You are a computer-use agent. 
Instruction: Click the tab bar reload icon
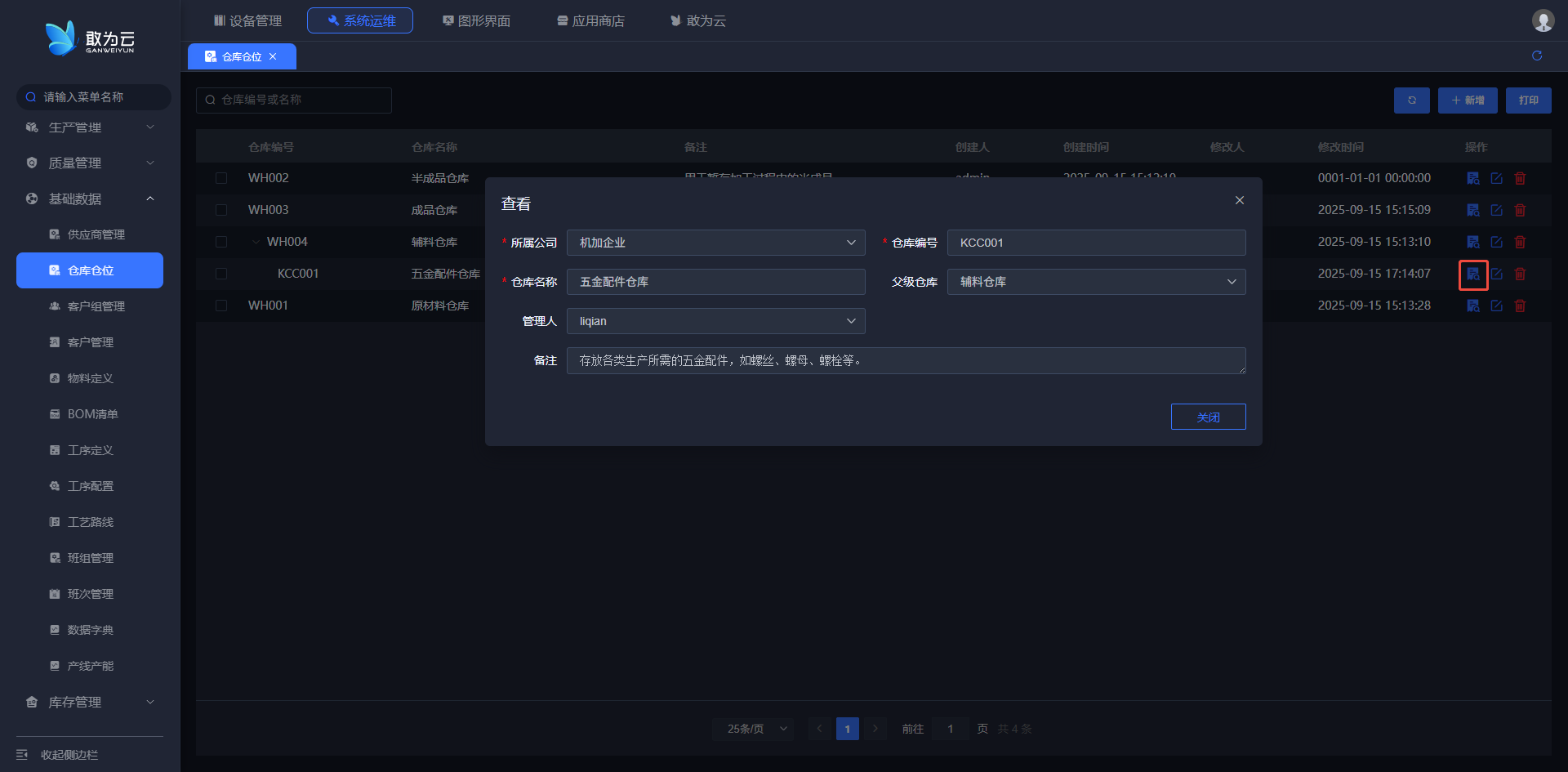pos(1536,56)
